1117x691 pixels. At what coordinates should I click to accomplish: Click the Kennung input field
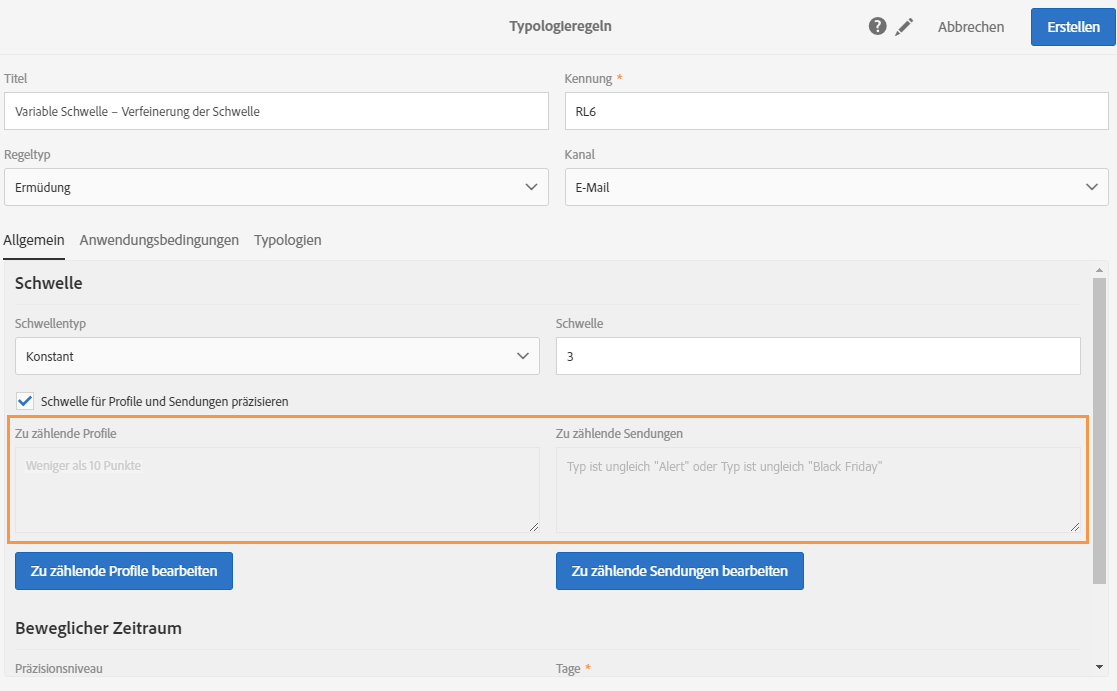[x=836, y=112]
